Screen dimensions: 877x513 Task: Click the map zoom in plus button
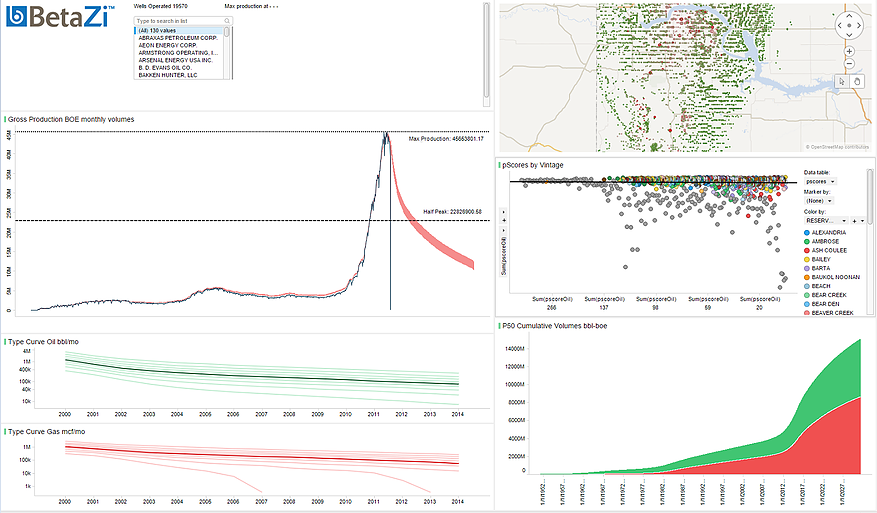(x=849, y=50)
